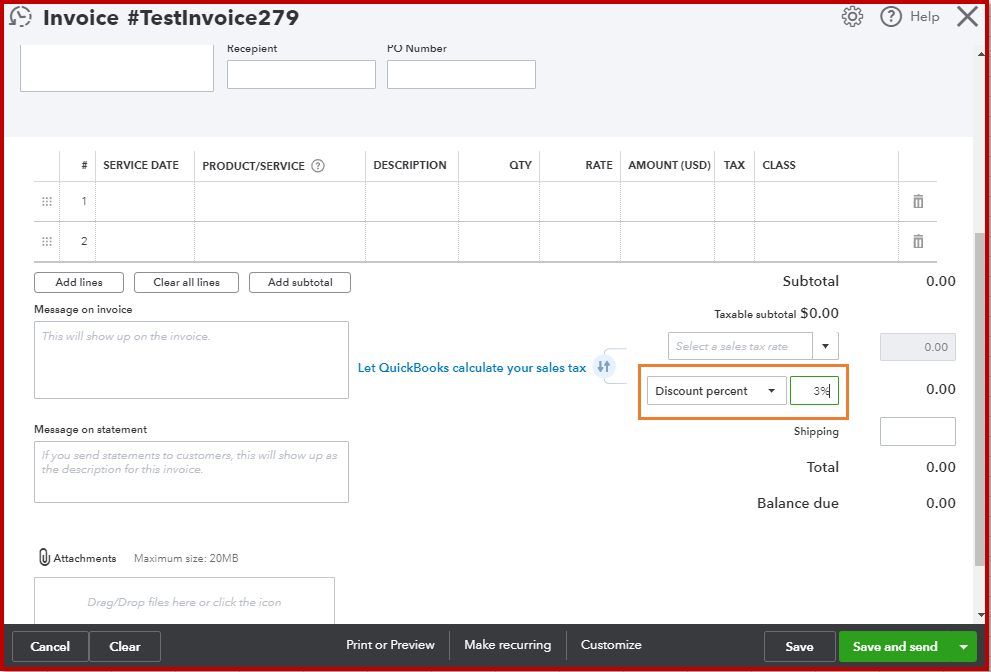Choose Make recurring in footer
The height and width of the screenshot is (672, 991).
508,645
